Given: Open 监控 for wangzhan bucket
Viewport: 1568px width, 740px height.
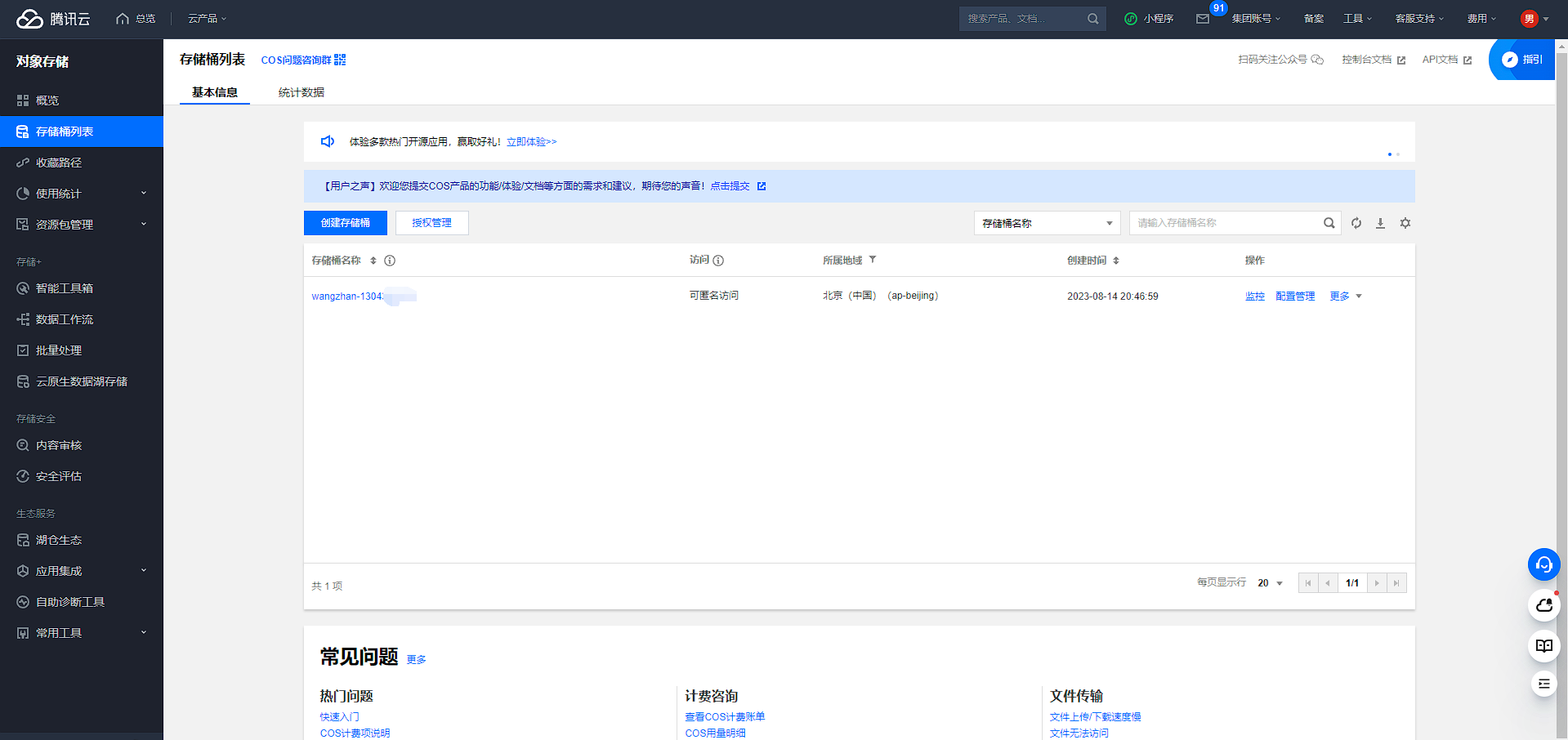Looking at the screenshot, I should [x=1255, y=296].
